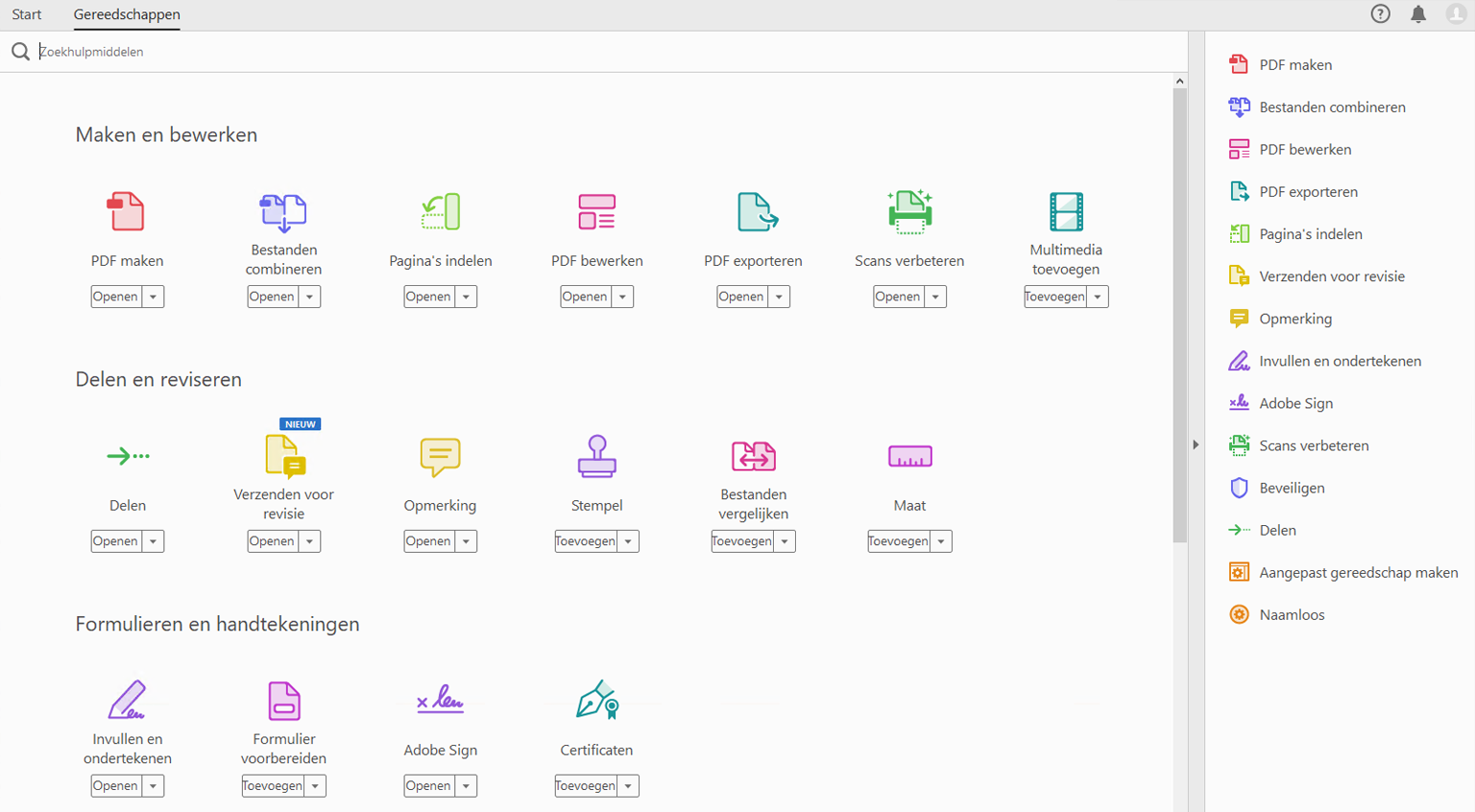Click the 'Bestanden combineren' sidebar text

pos(1332,107)
